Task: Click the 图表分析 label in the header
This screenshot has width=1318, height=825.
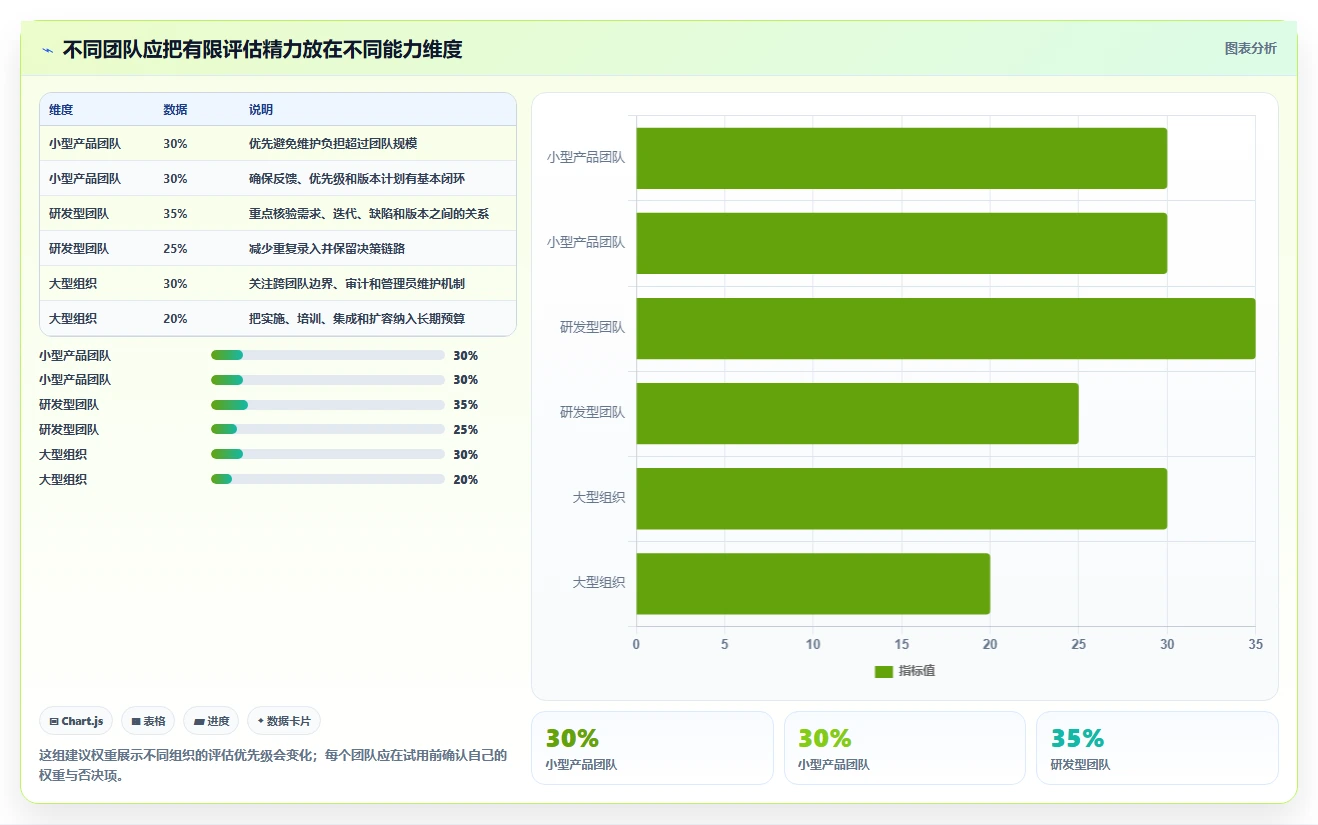Action: point(1250,48)
